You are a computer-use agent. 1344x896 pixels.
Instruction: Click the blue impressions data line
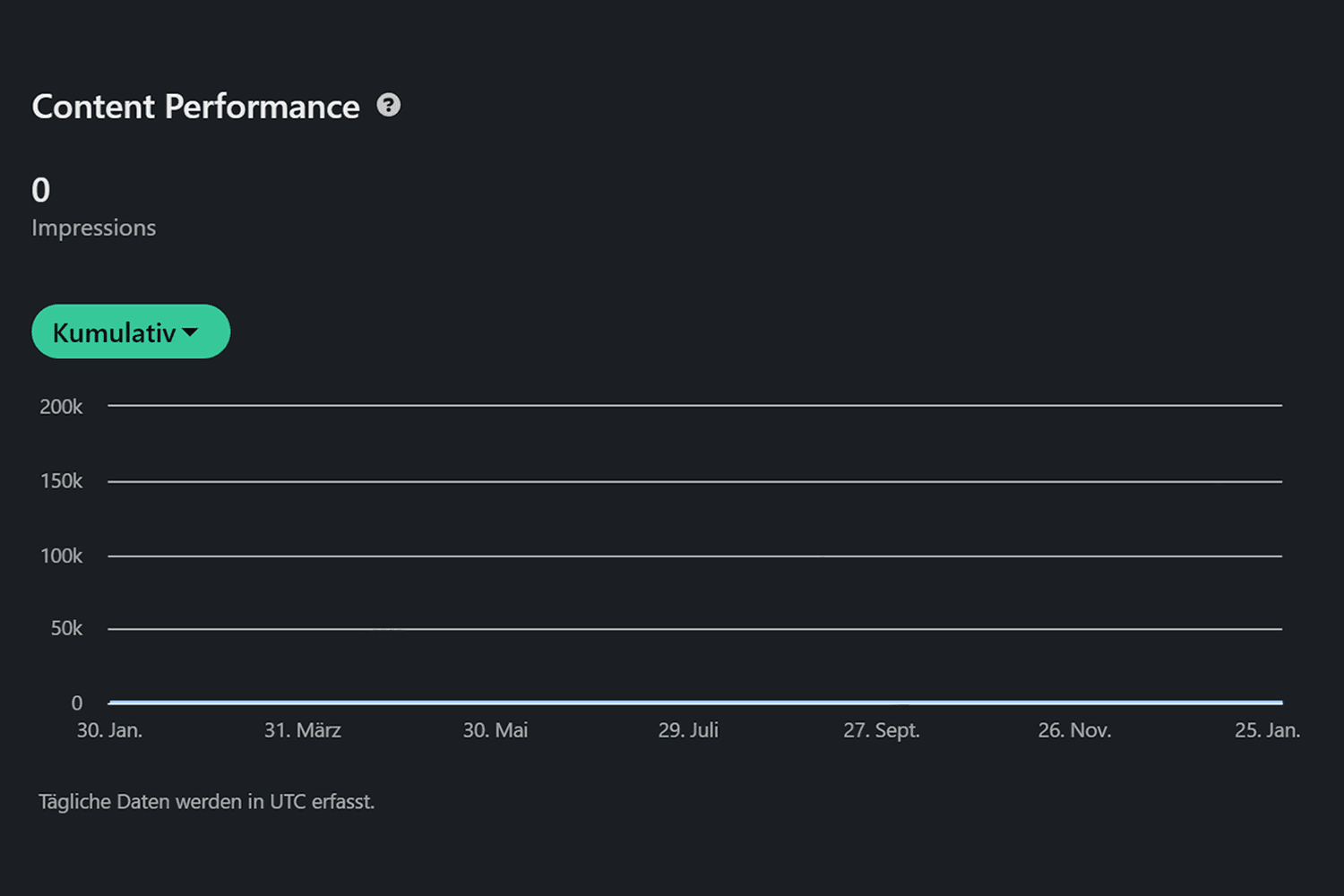[x=695, y=702]
